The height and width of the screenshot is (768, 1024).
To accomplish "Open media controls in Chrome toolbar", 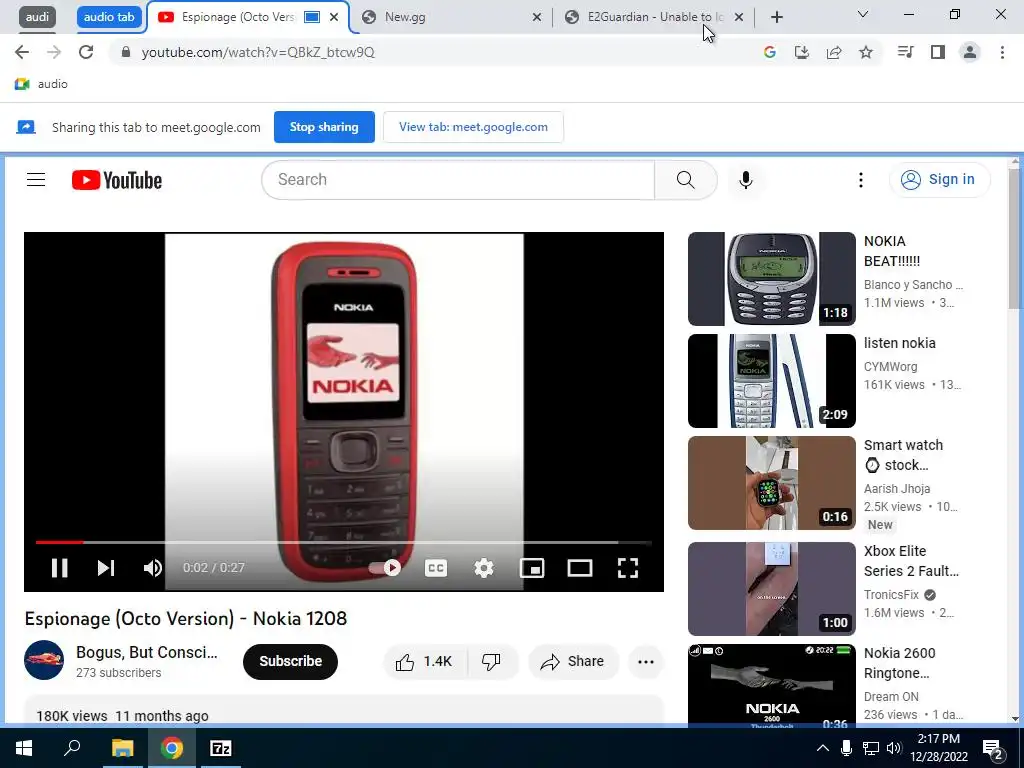I will (905, 52).
